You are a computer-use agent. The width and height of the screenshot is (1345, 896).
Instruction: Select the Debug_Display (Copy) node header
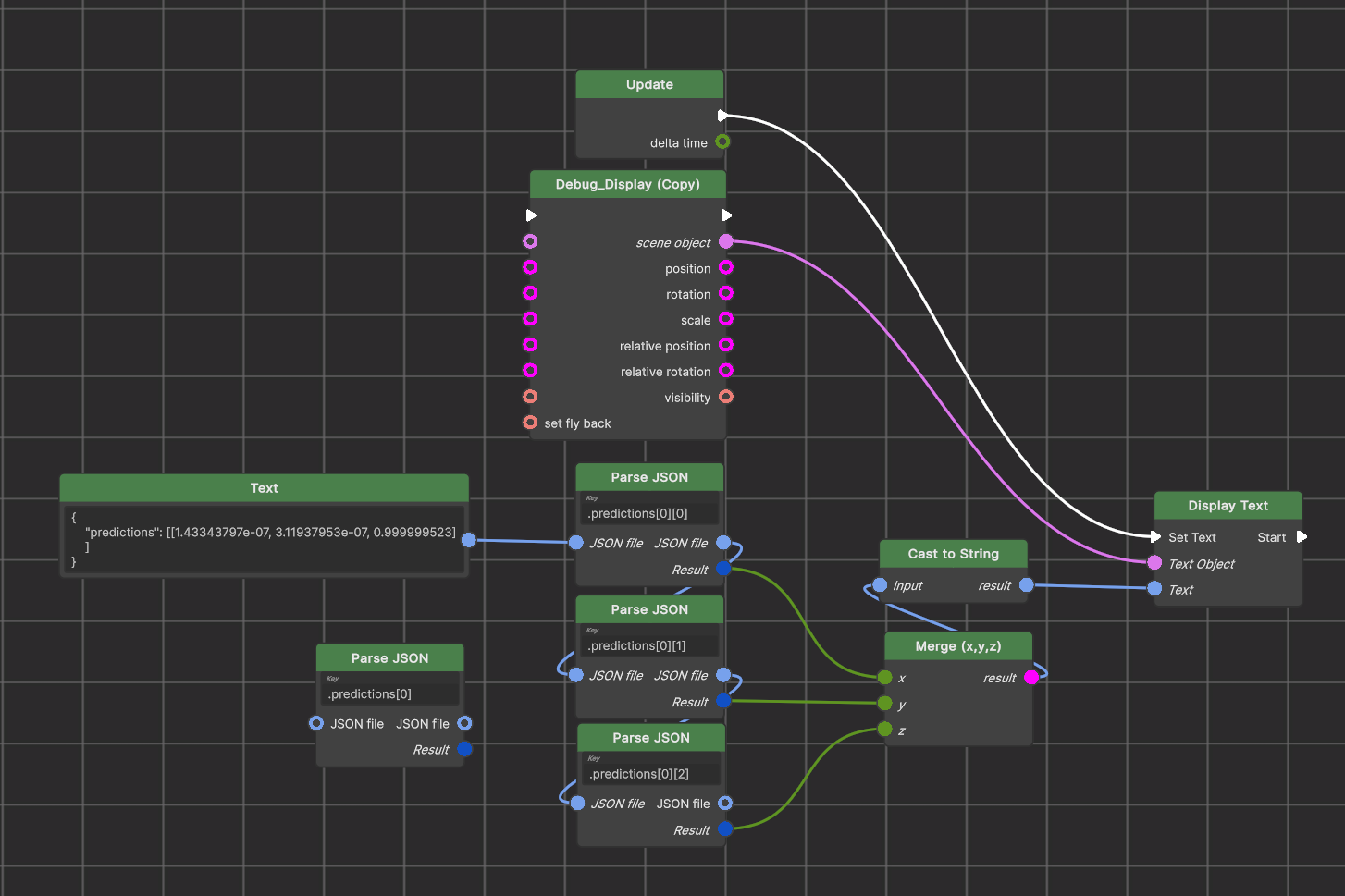[627, 184]
